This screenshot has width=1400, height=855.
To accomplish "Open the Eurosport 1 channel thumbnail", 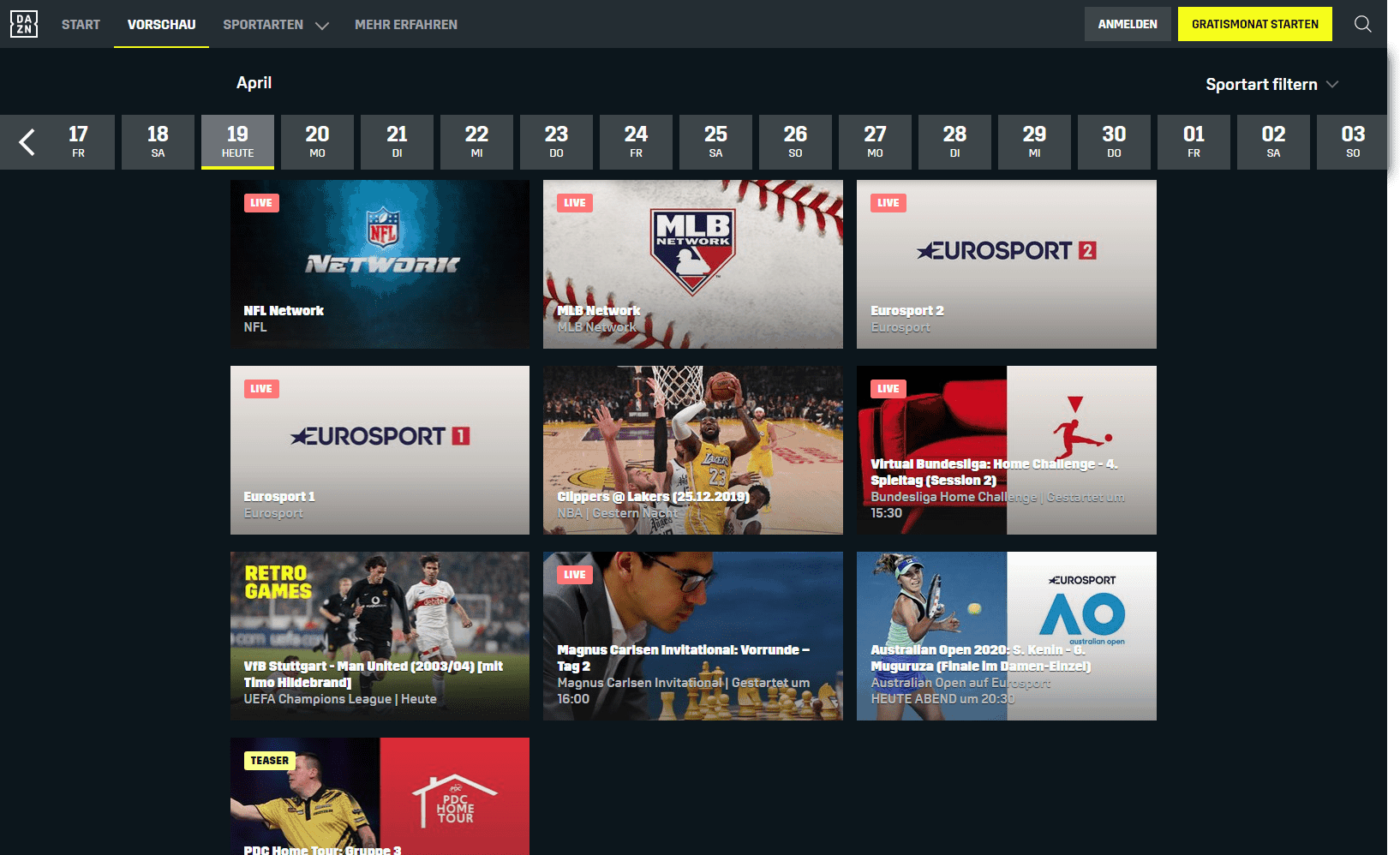I will tap(380, 450).
